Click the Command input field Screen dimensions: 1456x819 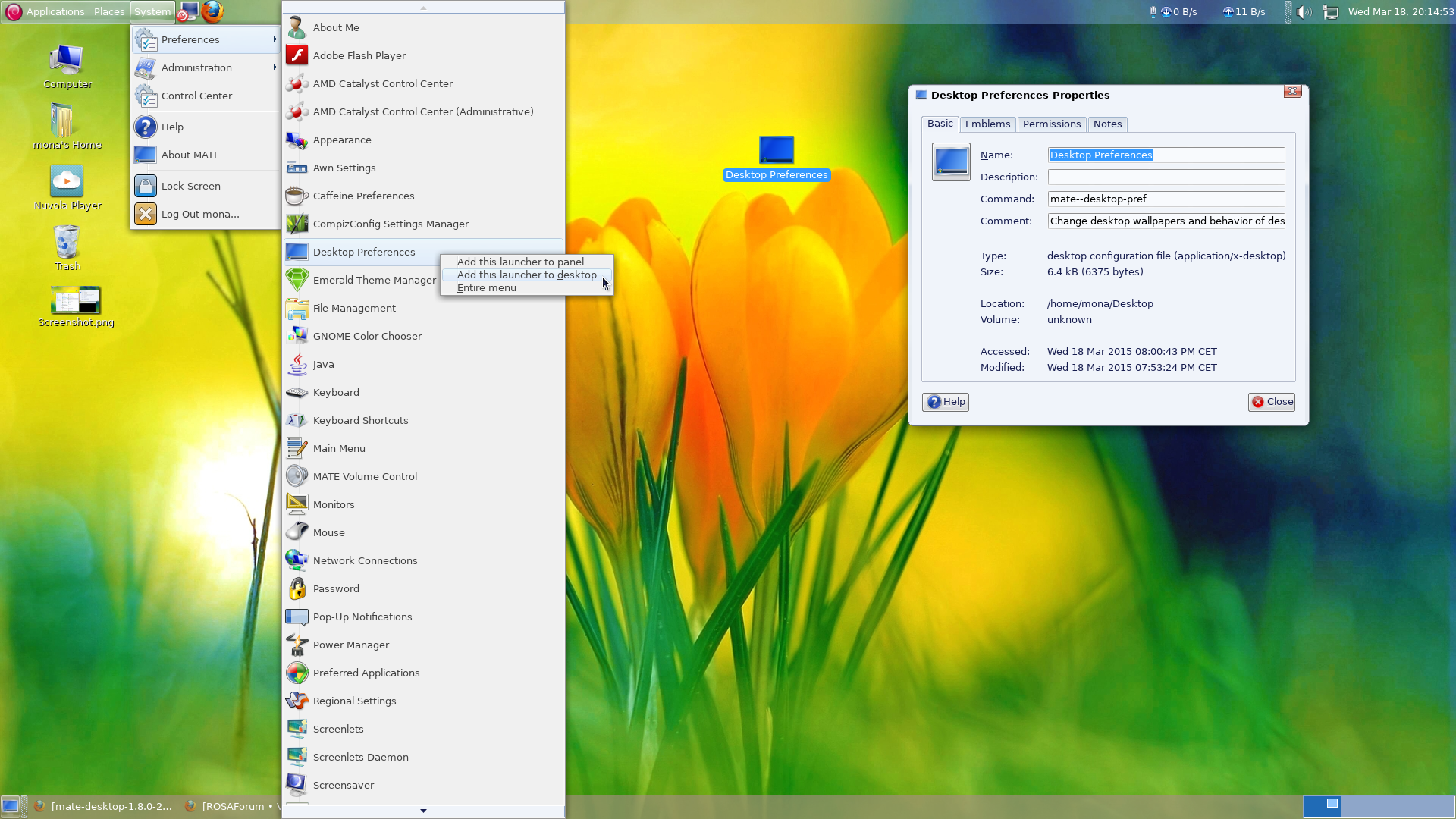tap(1166, 199)
